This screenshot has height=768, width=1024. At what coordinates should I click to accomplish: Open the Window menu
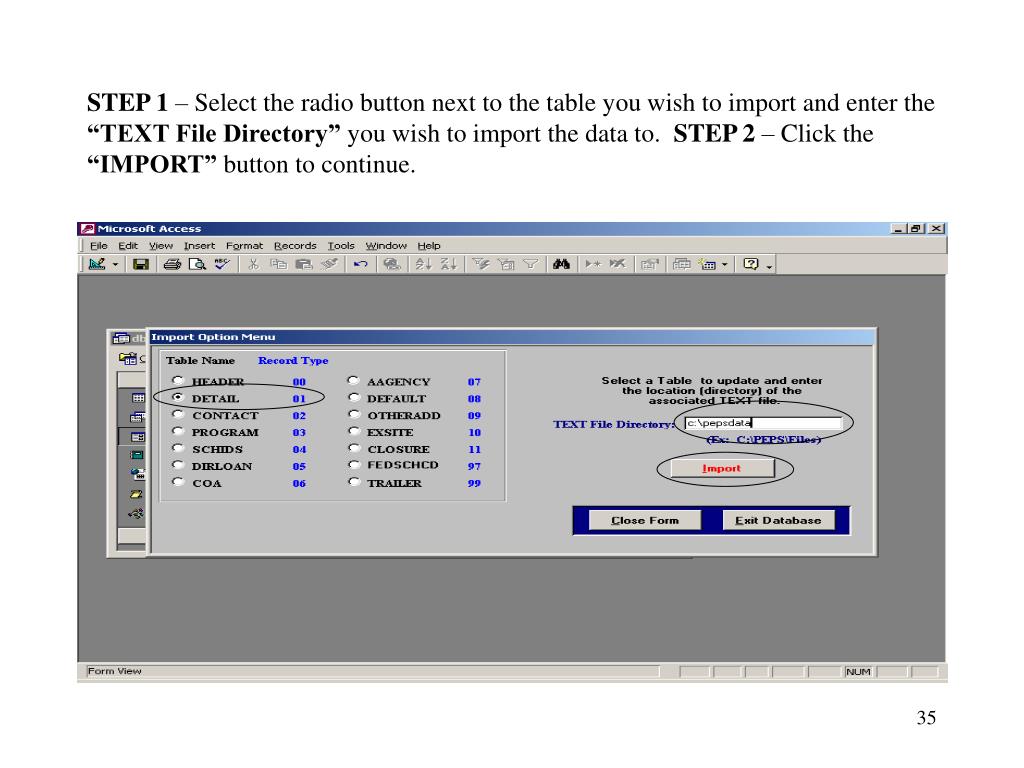tap(386, 246)
